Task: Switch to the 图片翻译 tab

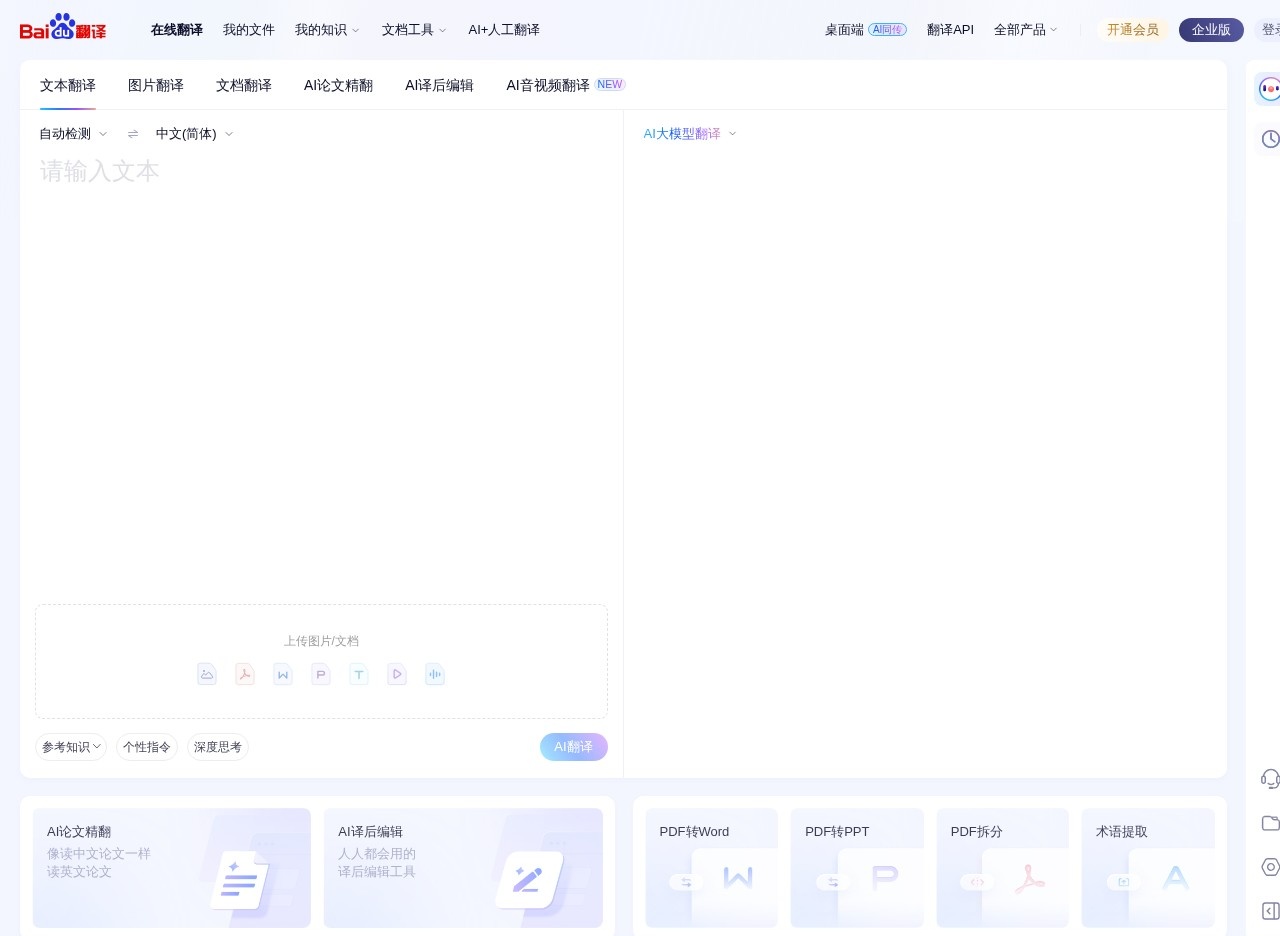Action: point(155,85)
